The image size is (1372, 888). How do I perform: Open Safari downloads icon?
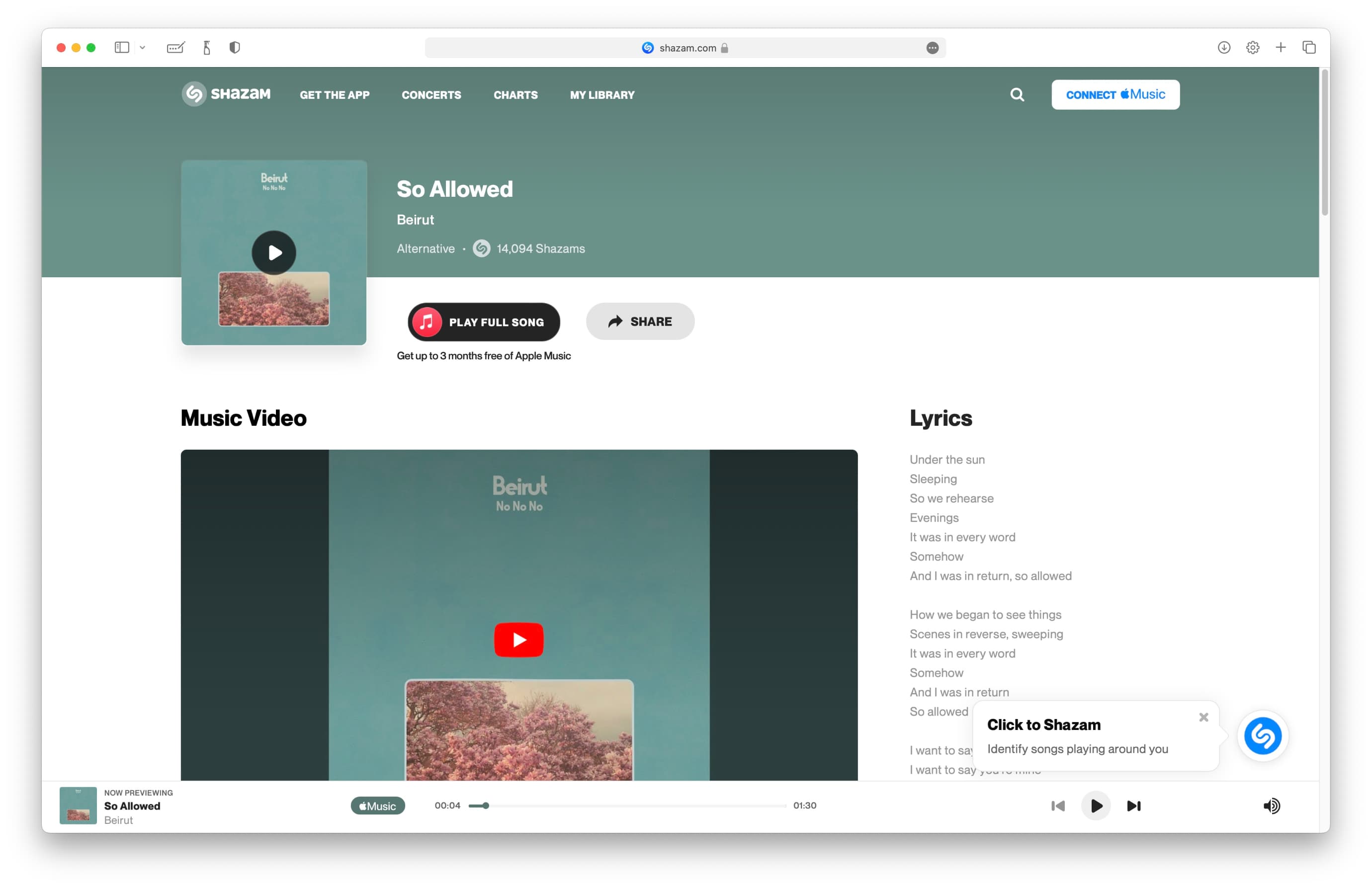point(1224,48)
